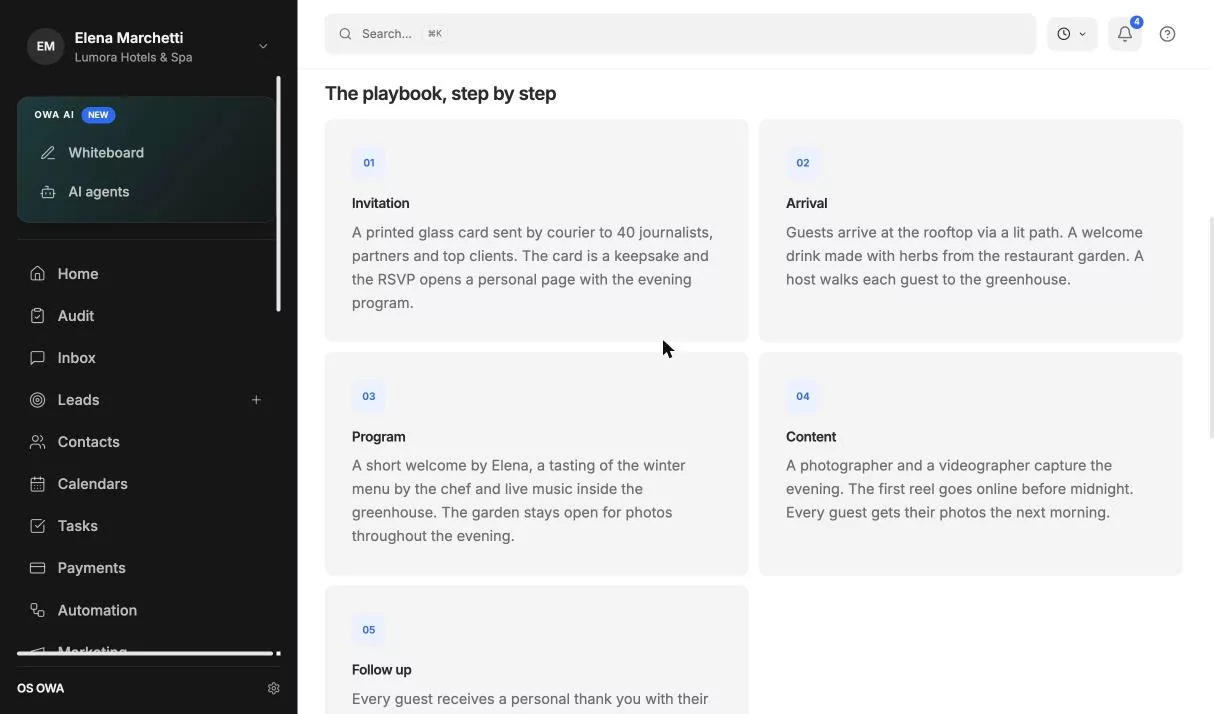This screenshot has width=1214, height=714.
Task: Expand the Elena Marchetti account chevron
Action: coord(263,46)
